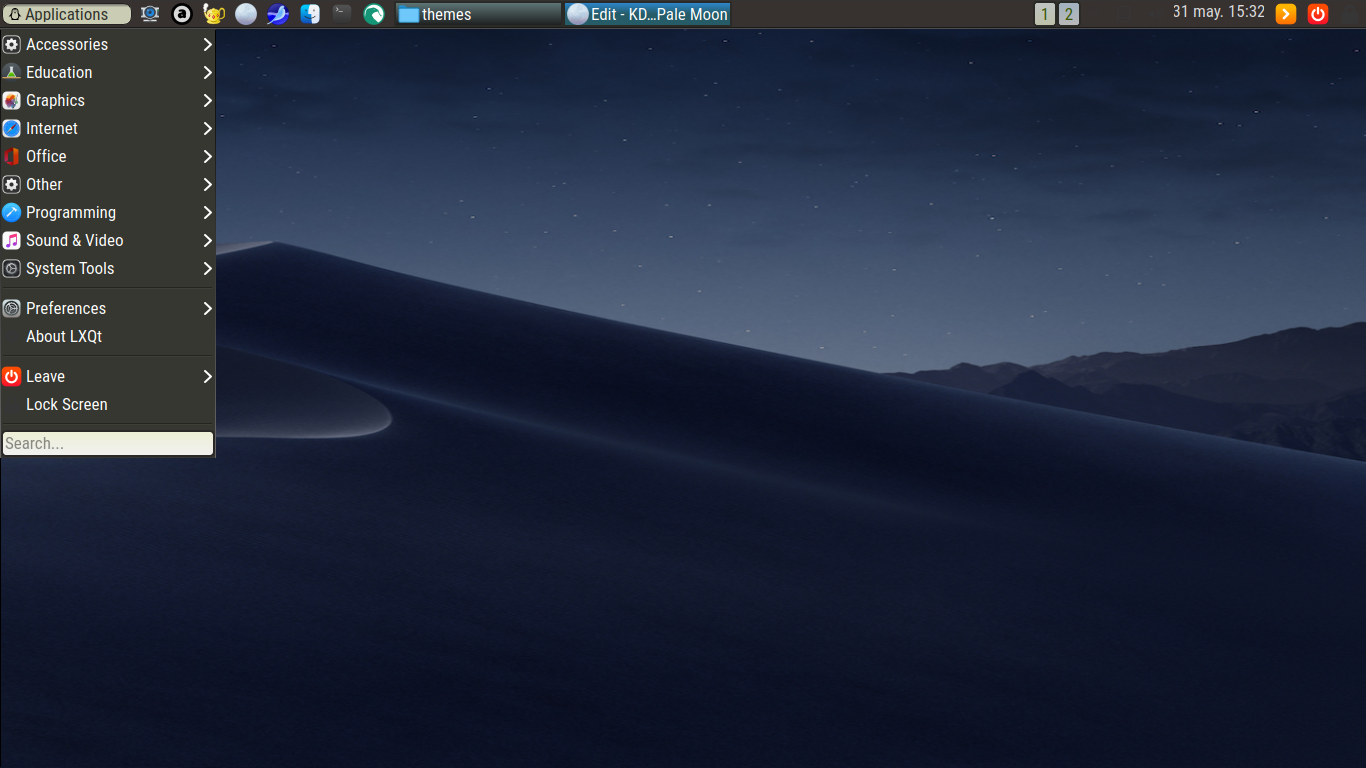
Task: Expand the Office submenu
Action: point(108,156)
